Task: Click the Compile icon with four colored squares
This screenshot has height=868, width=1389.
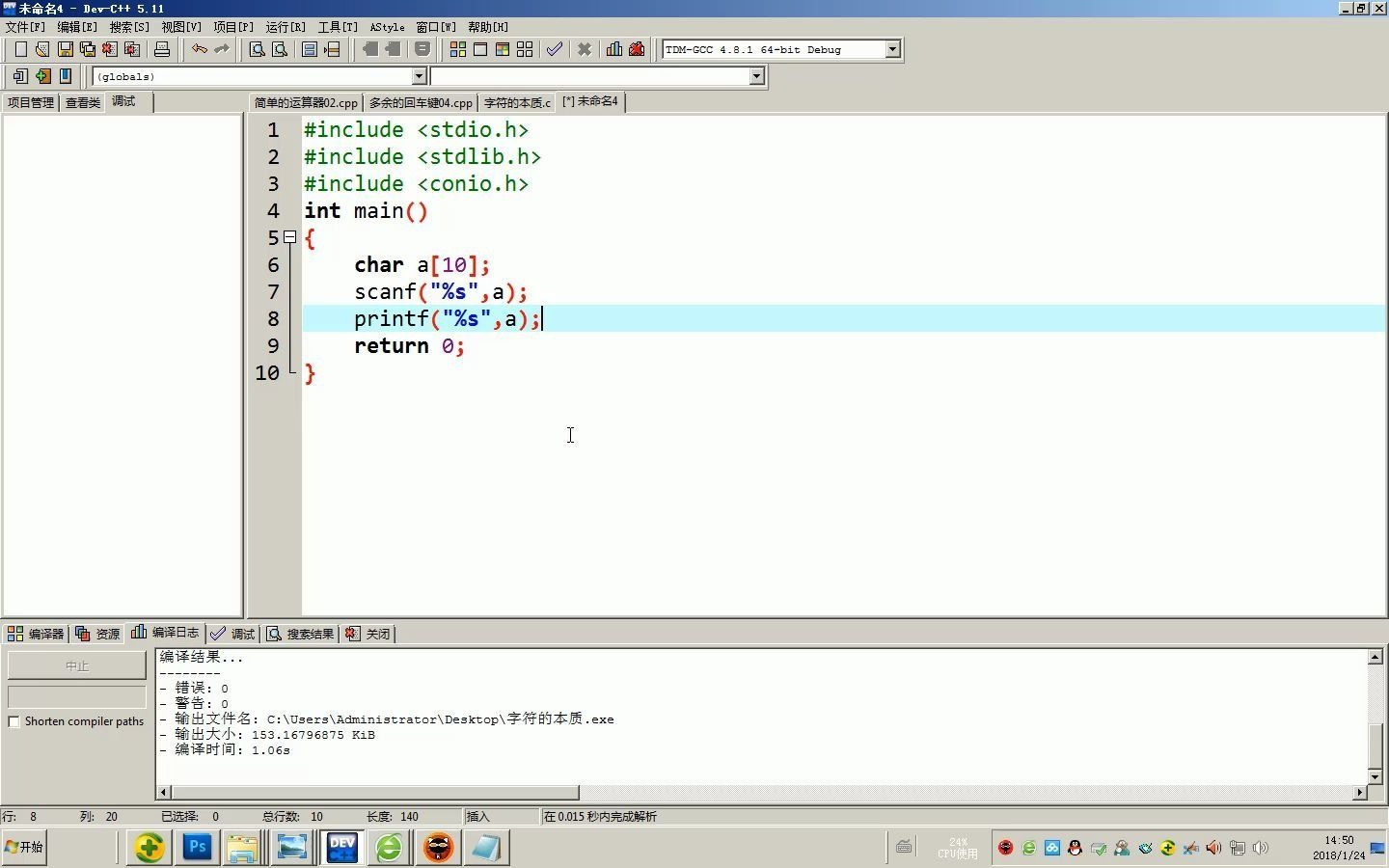Action: point(458,49)
